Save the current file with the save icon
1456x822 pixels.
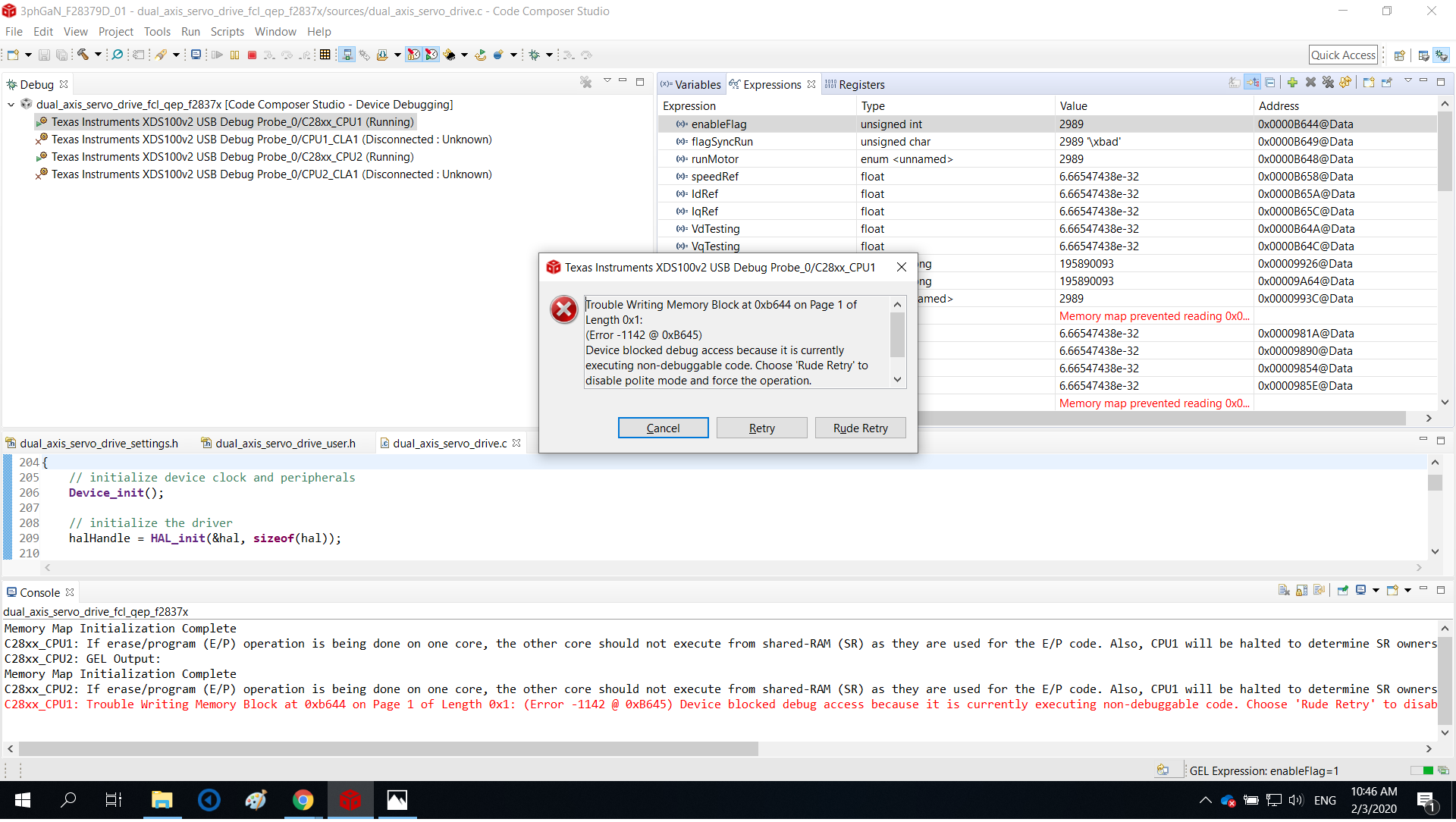pos(45,55)
